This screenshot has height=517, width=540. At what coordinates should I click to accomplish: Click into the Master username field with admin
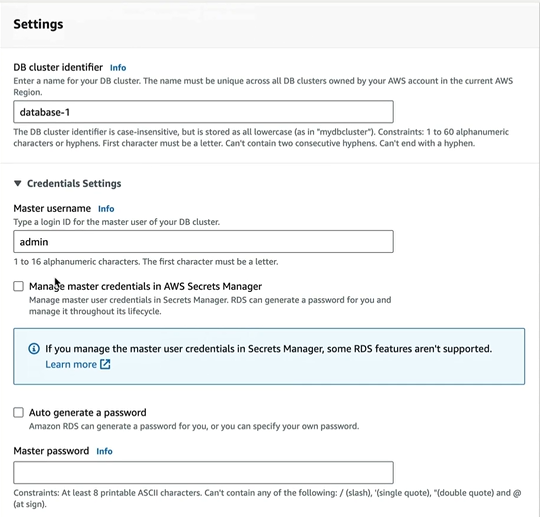click(203, 241)
